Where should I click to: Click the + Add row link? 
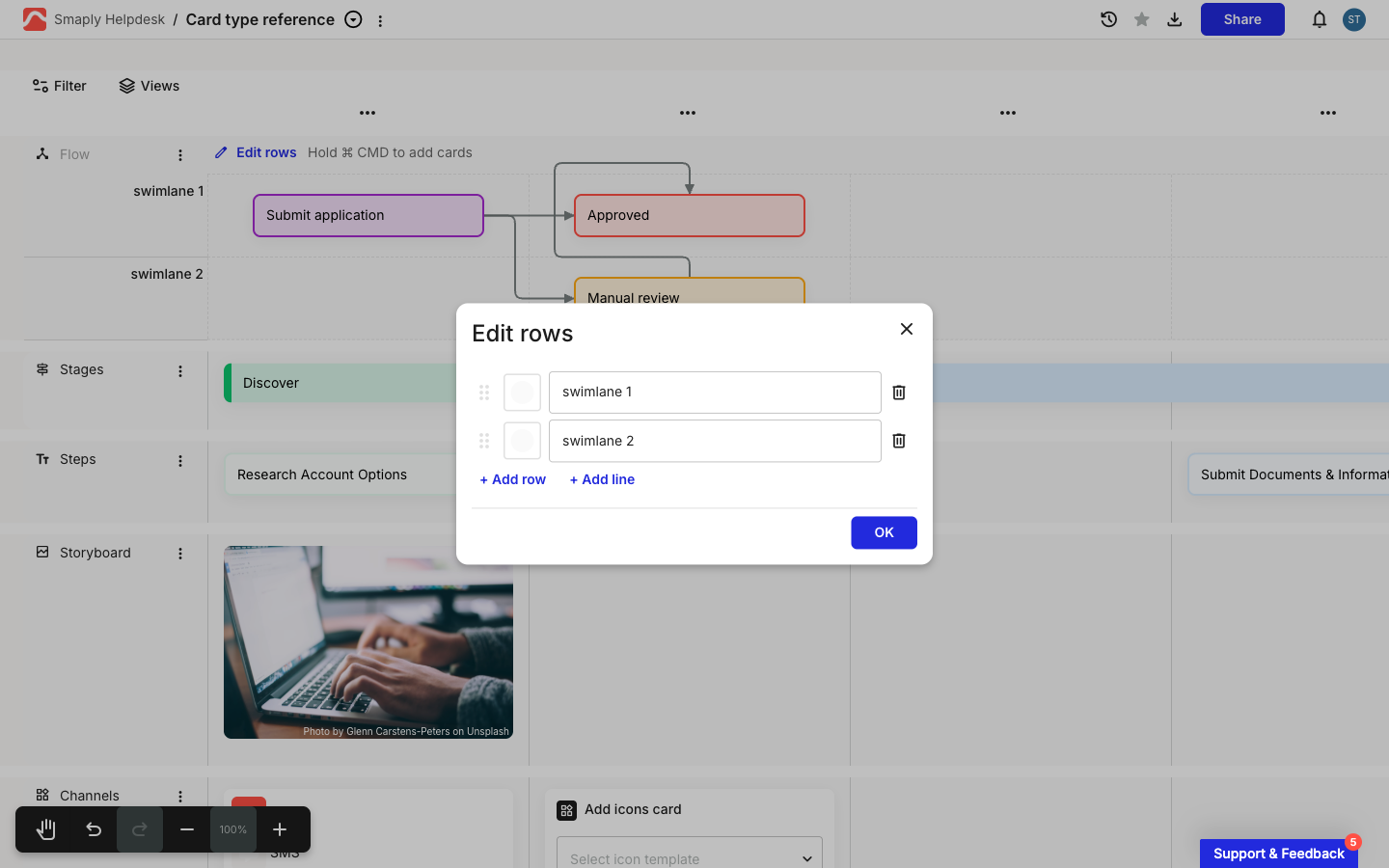point(513,479)
